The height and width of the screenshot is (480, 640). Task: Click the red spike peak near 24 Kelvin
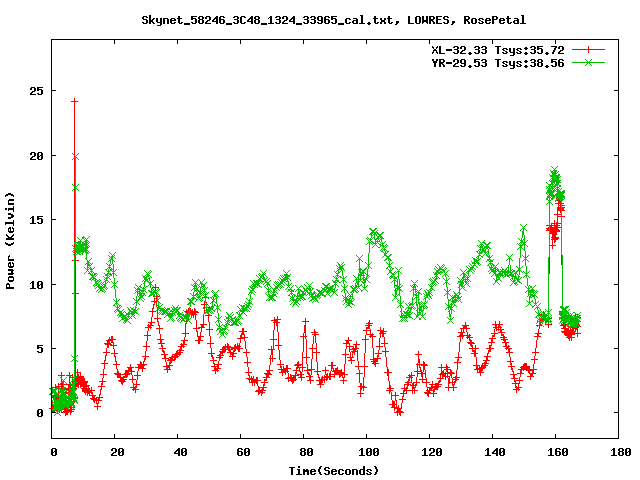pyautogui.click(x=74, y=101)
